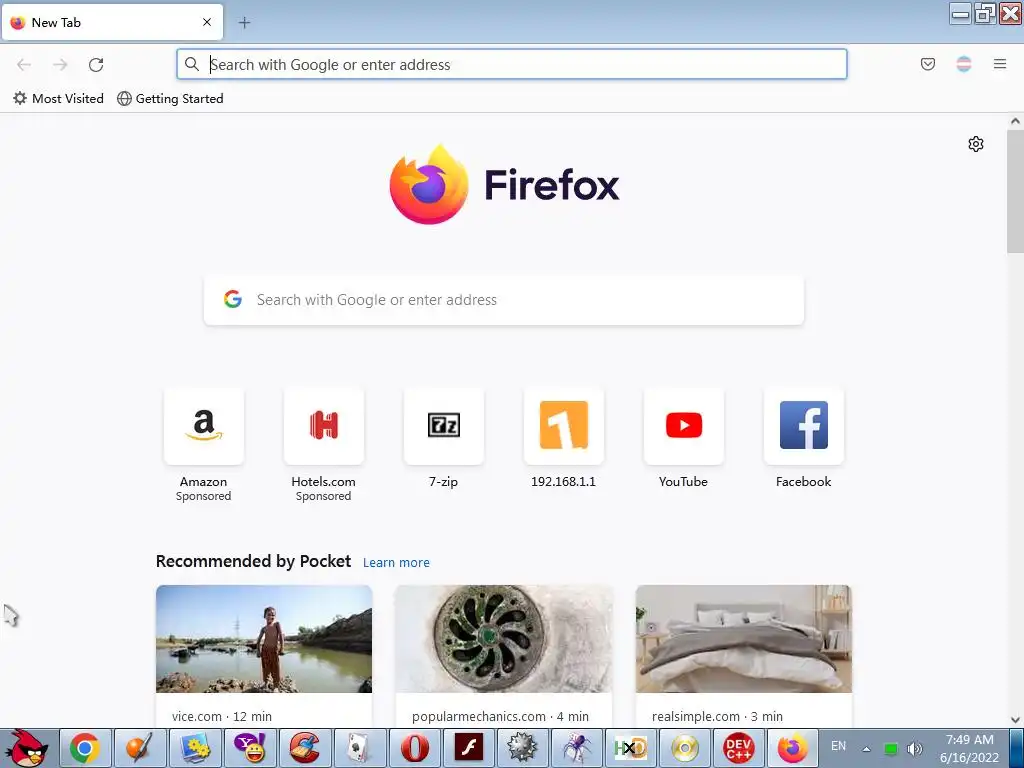
Task: Reload the current page
Action: 96,64
